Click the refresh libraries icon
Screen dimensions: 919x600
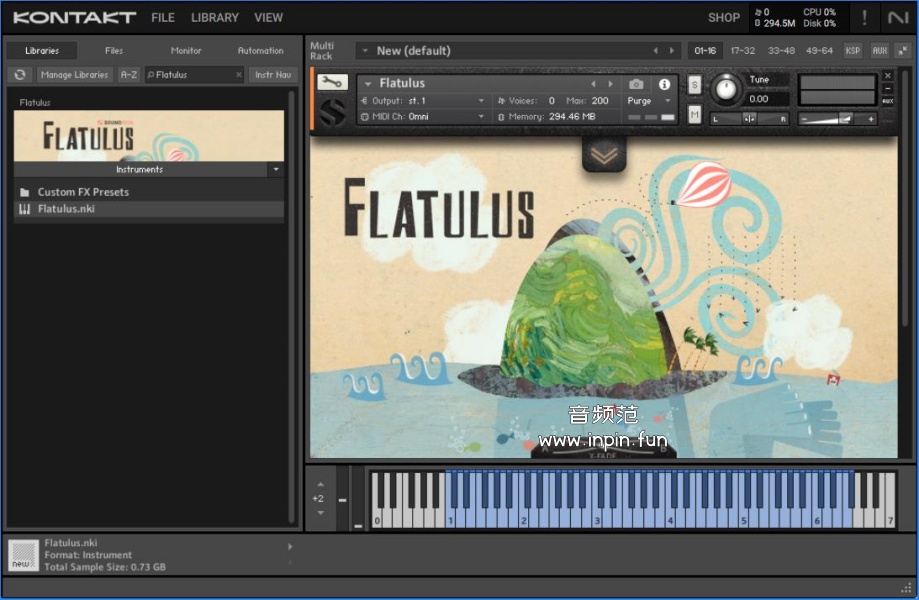20,75
